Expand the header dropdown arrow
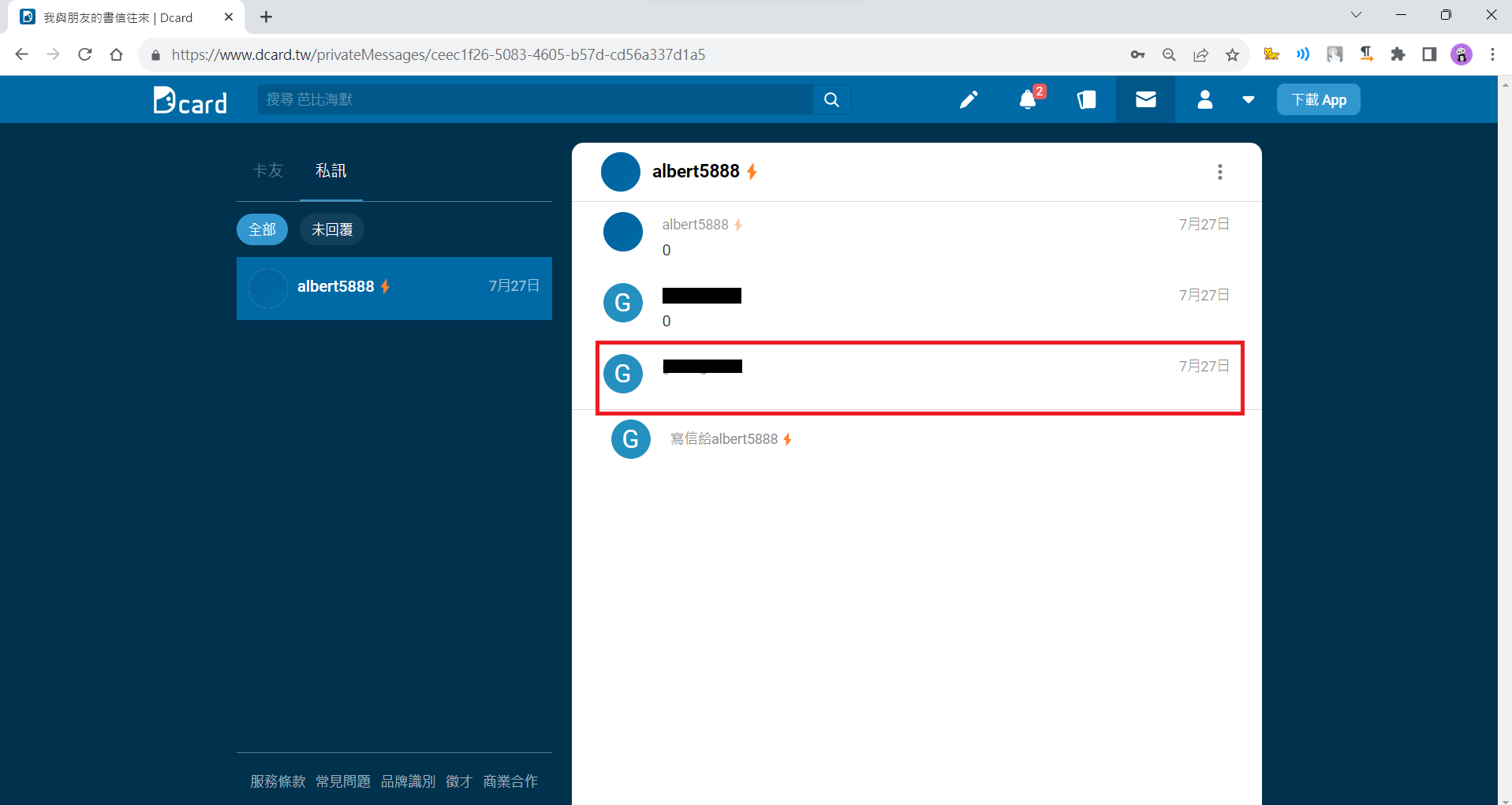1512x805 pixels. [x=1248, y=100]
